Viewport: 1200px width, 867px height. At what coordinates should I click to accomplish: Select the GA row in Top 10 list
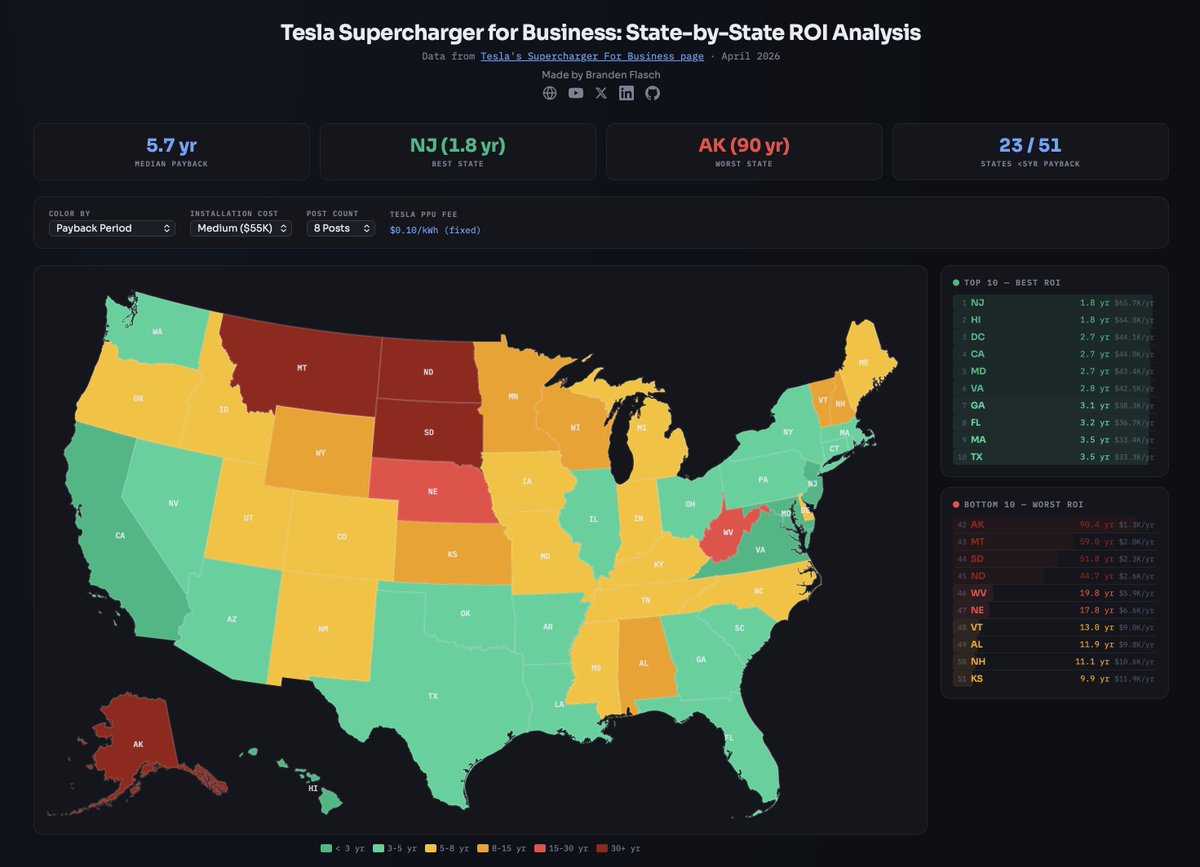click(1054, 405)
